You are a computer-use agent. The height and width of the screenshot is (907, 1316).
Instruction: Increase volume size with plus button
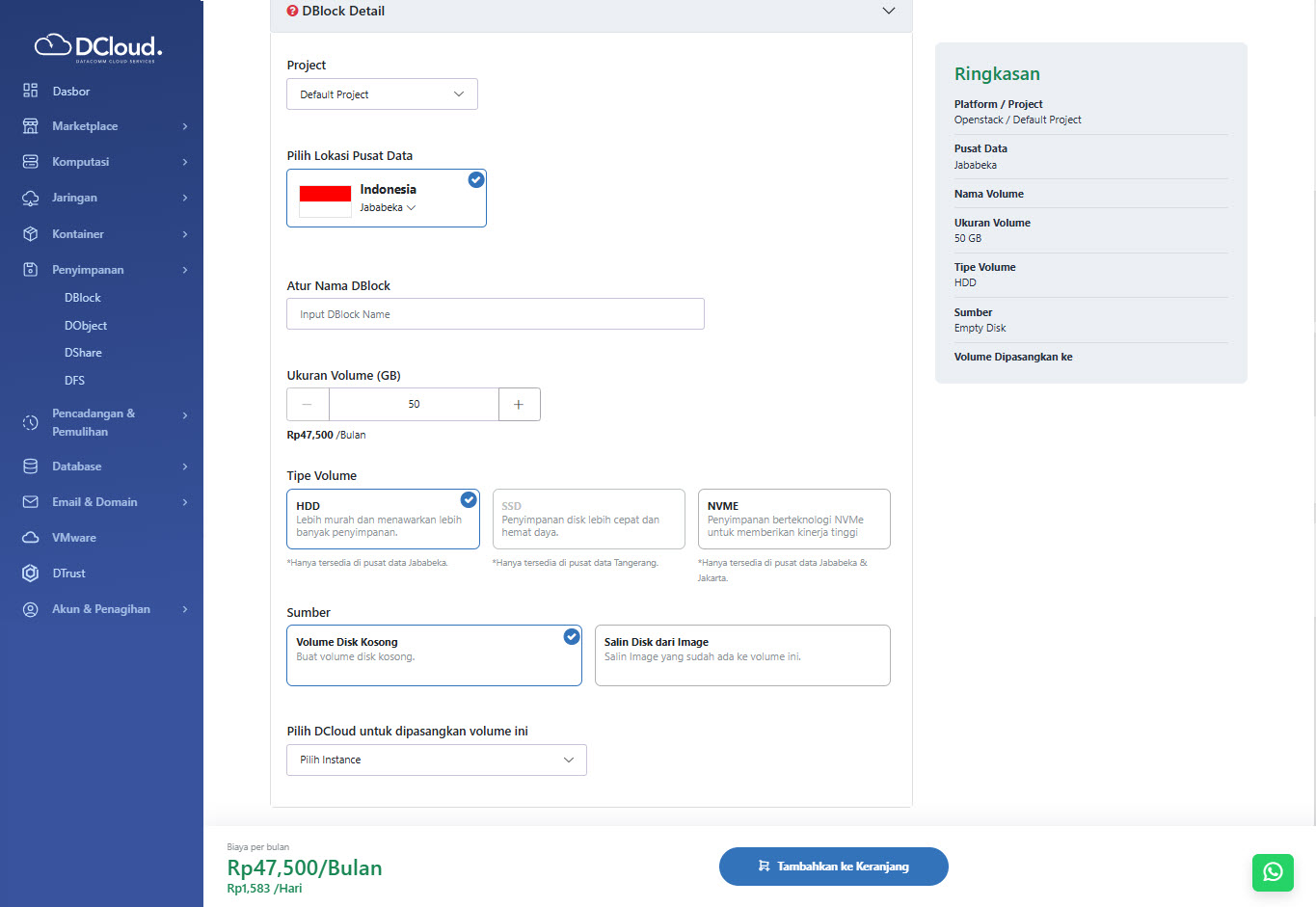click(519, 405)
